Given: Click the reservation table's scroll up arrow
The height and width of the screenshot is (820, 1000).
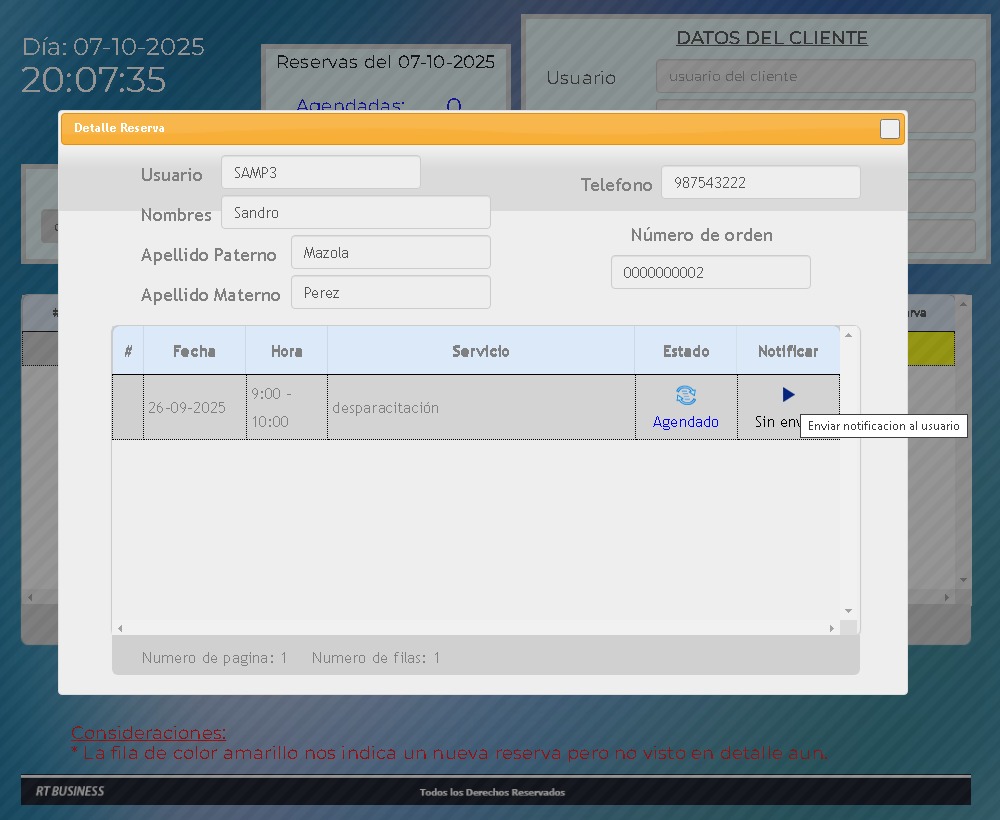Looking at the screenshot, I should (848, 336).
